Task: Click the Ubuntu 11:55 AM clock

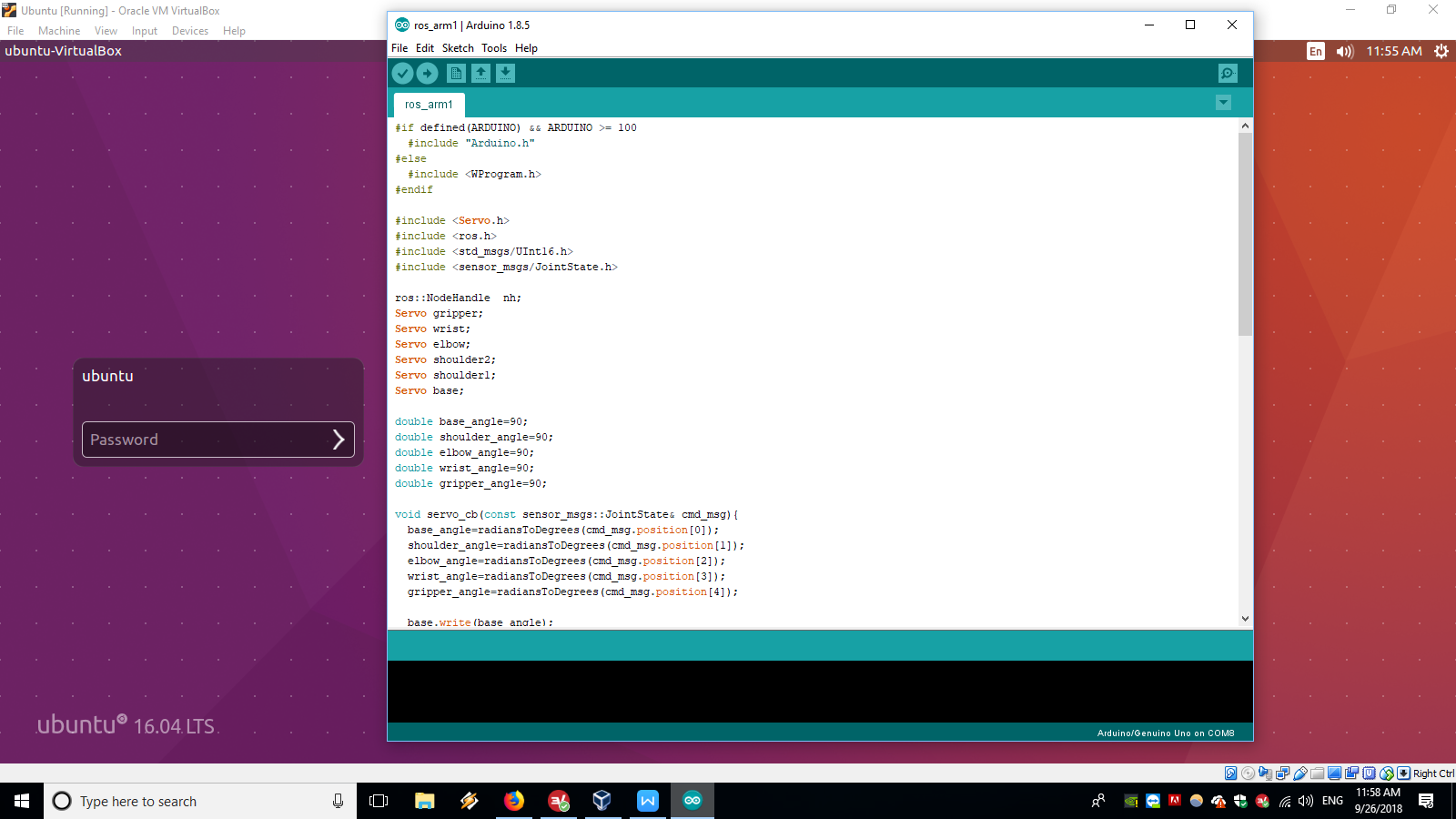Action: pyautogui.click(x=1394, y=51)
